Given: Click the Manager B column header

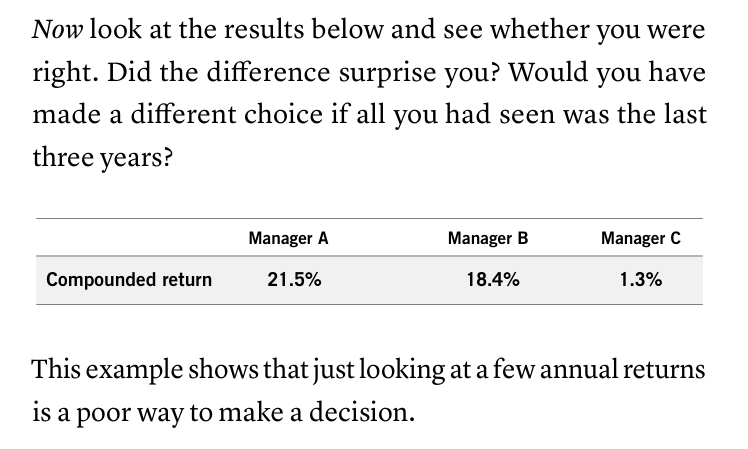Looking at the screenshot, I should point(488,238).
